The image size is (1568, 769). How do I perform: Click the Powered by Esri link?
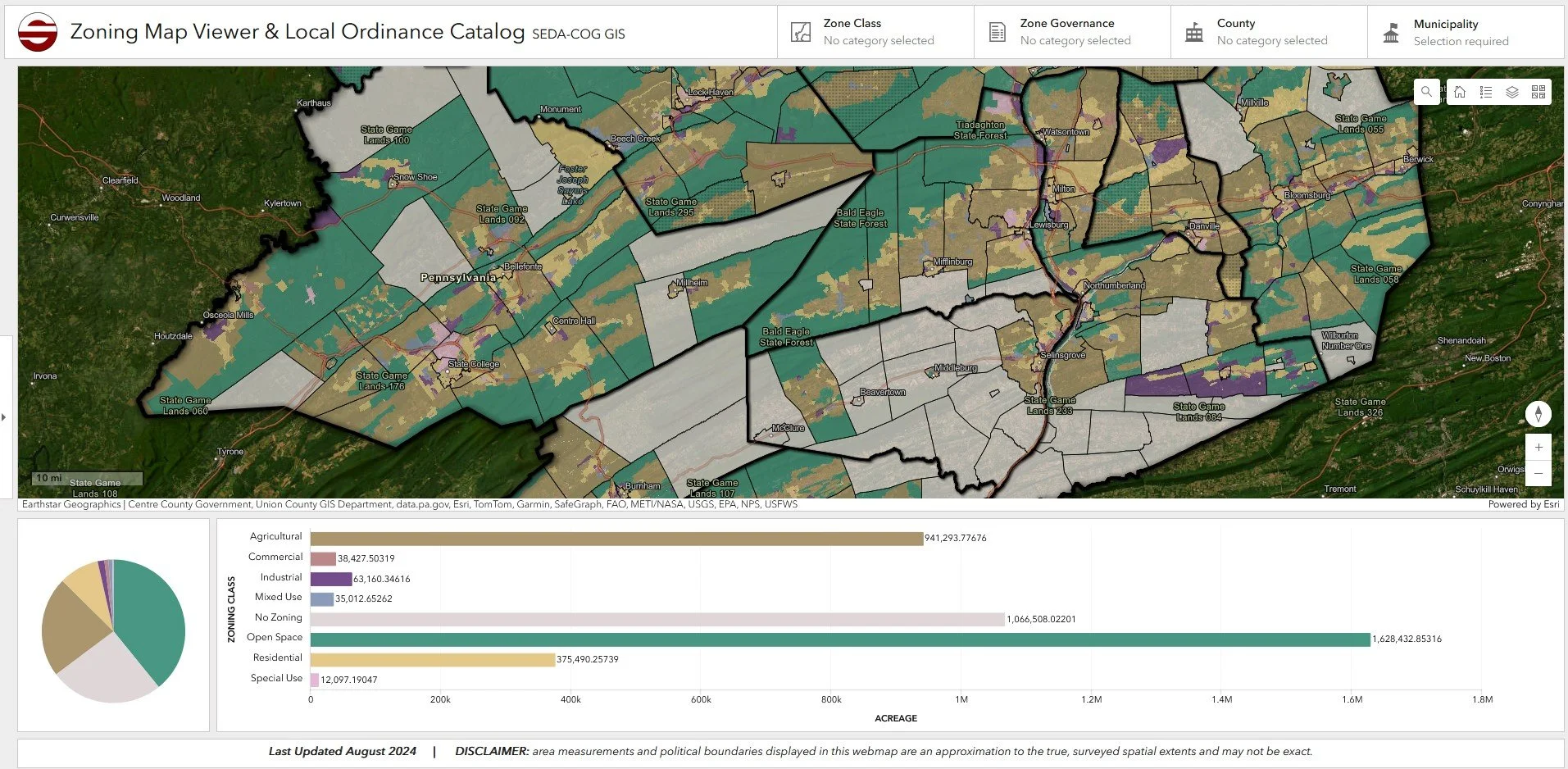point(1524,504)
